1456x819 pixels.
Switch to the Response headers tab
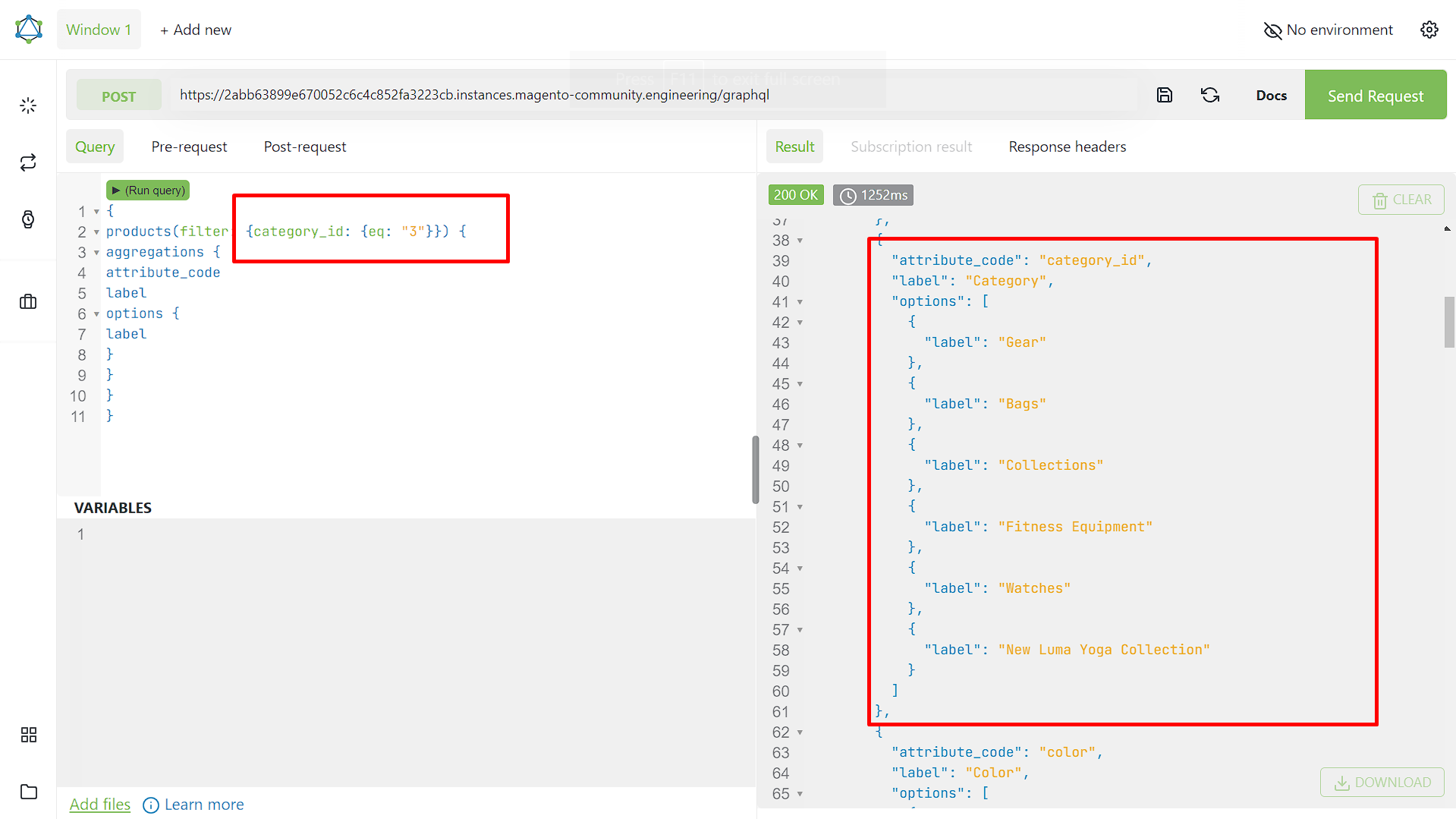pyautogui.click(x=1067, y=146)
